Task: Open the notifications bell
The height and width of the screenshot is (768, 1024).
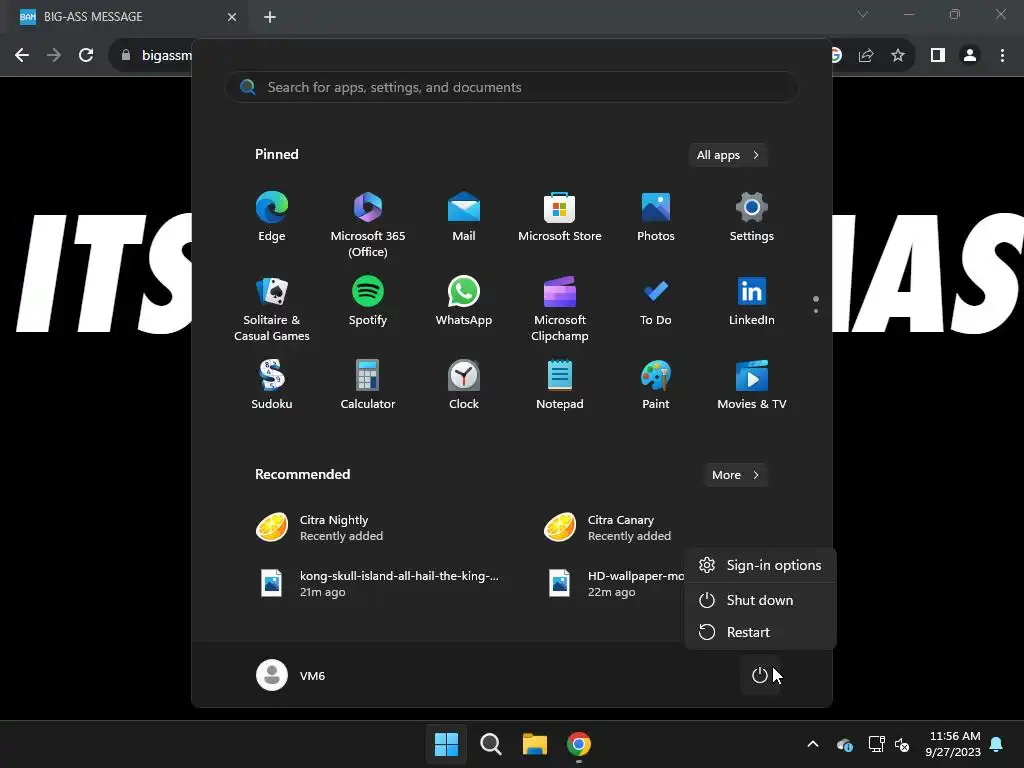Action: [x=997, y=744]
